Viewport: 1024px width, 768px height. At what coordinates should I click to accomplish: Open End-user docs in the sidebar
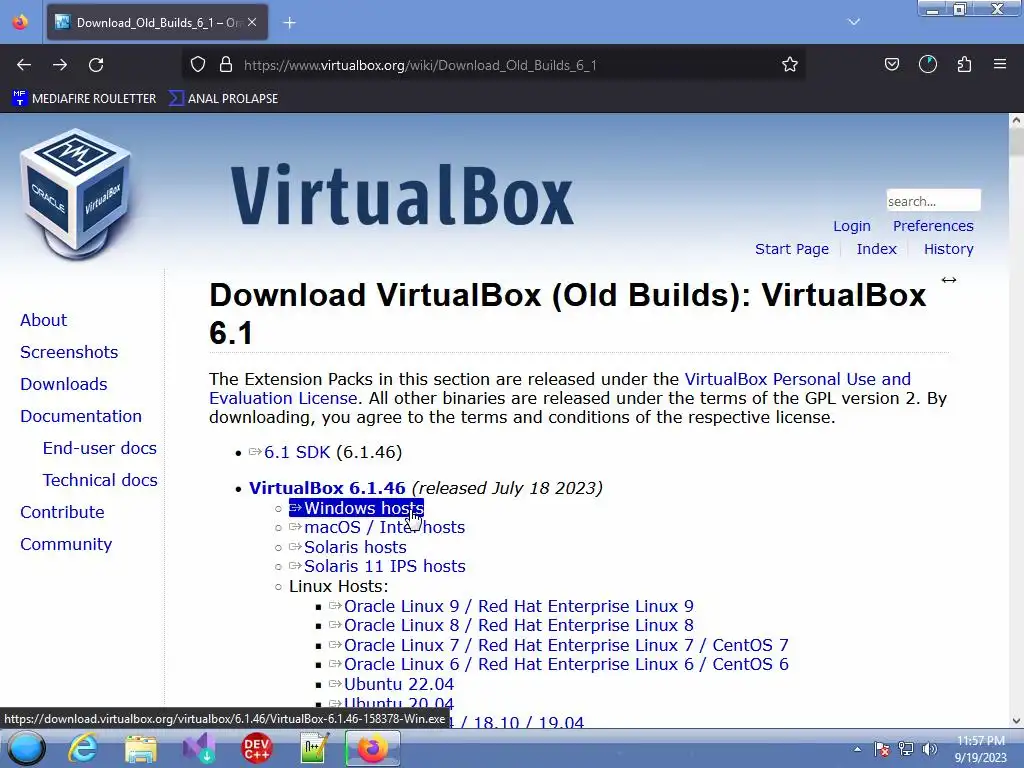point(100,448)
